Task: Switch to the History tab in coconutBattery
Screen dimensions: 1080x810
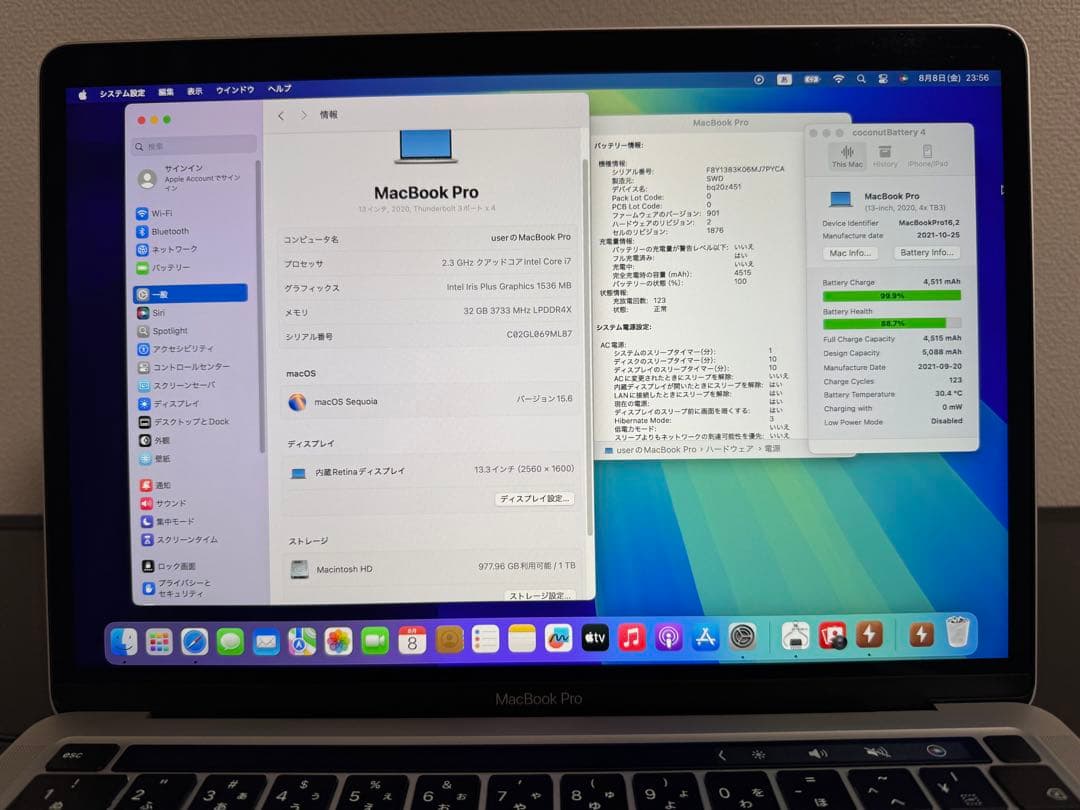Action: point(885,158)
